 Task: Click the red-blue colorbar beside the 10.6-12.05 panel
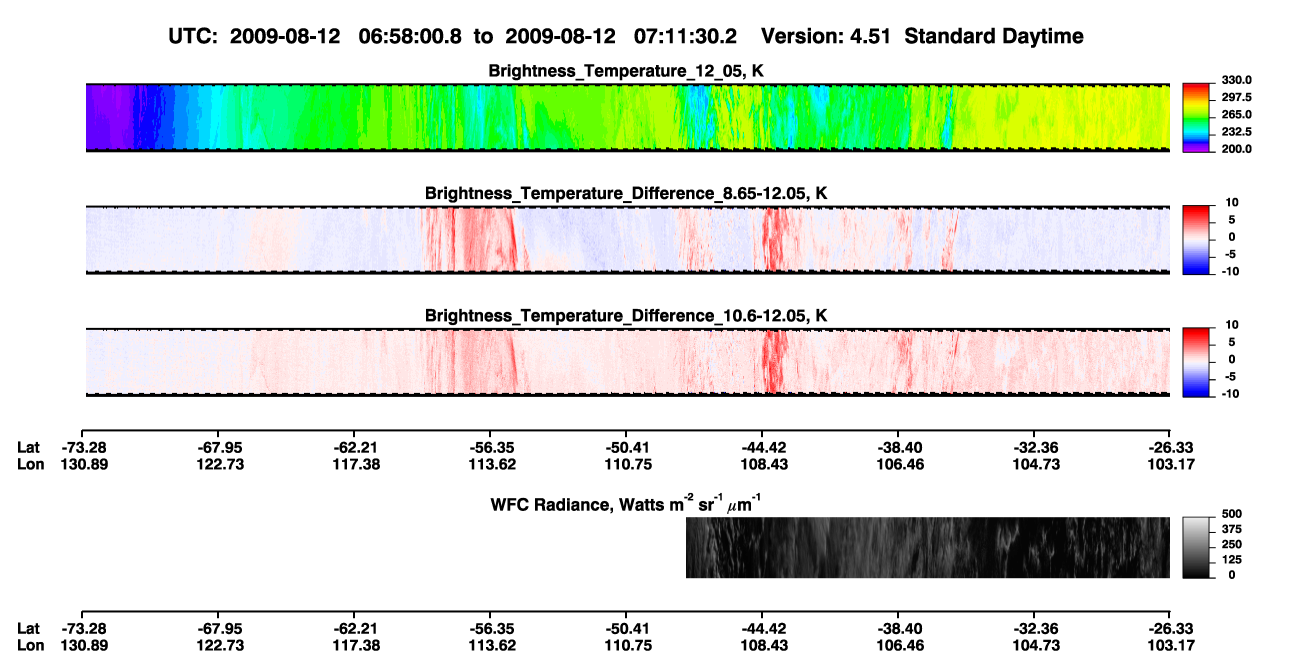pyautogui.click(x=1197, y=362)
